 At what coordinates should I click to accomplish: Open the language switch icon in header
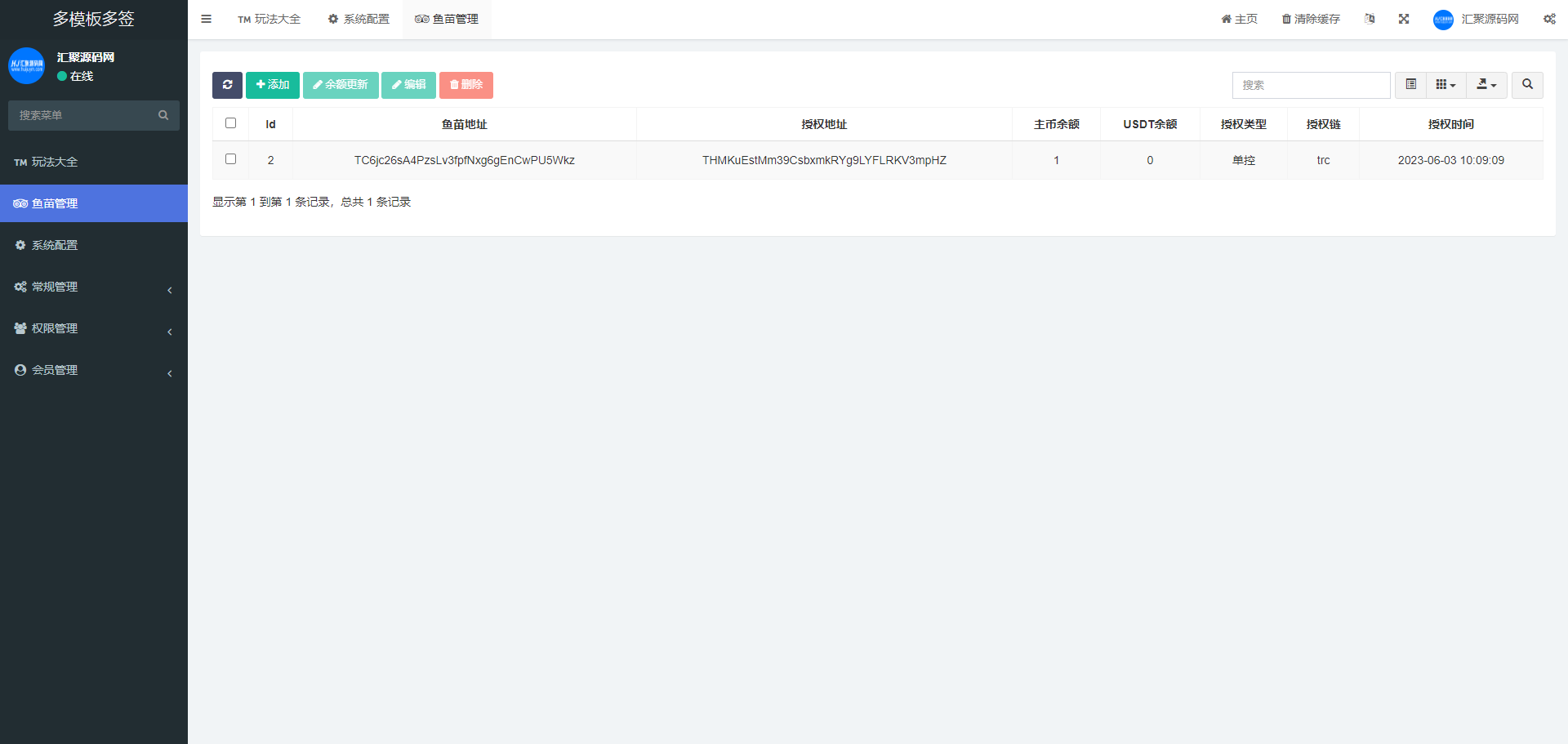point(1370,19)
